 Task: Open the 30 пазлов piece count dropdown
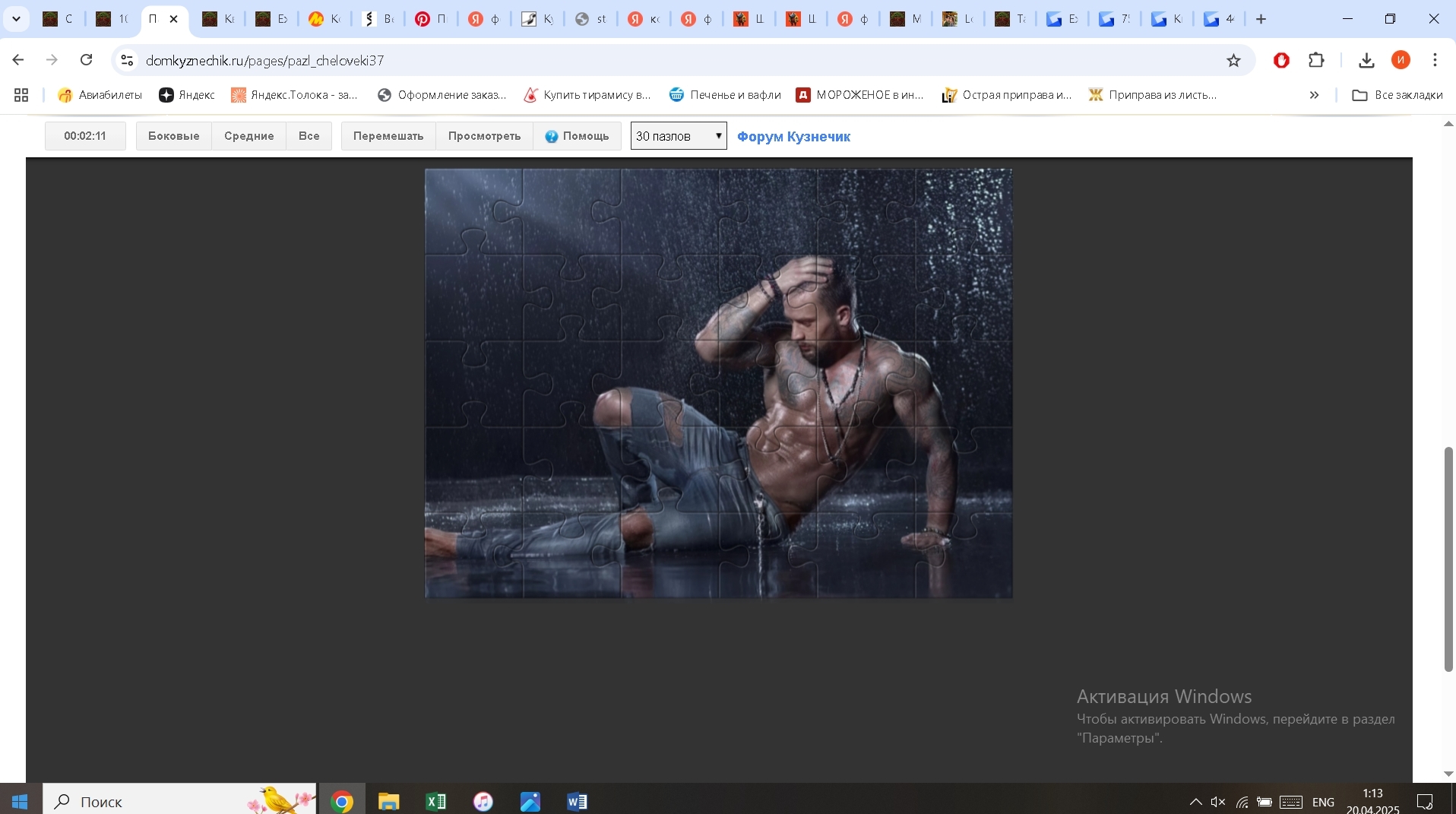coord(678,136)
